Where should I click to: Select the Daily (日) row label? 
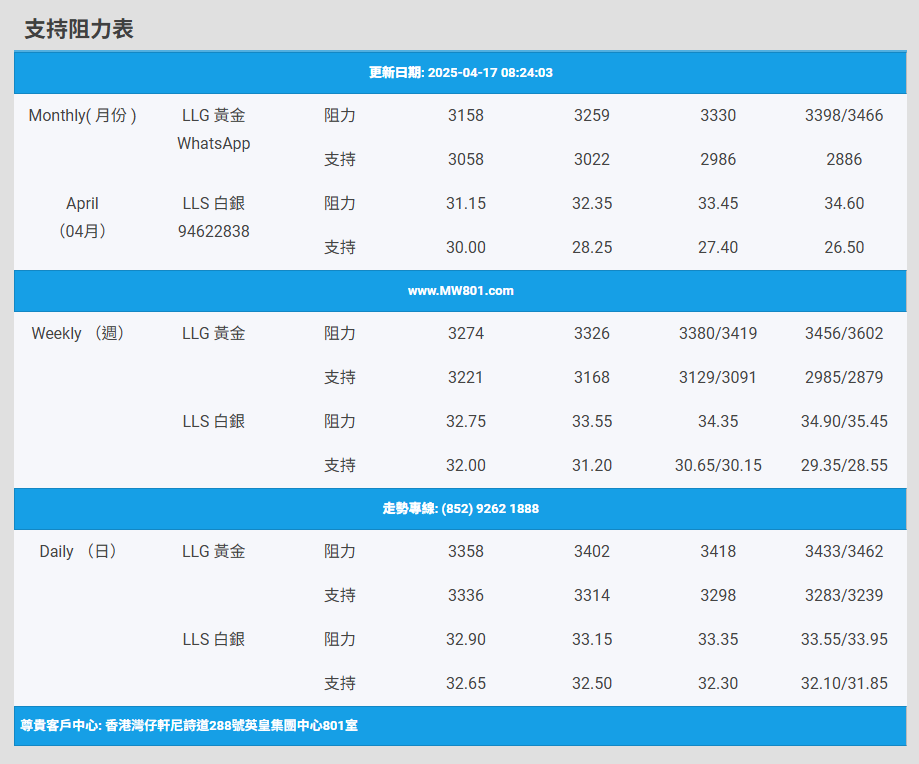click(78, 551)
